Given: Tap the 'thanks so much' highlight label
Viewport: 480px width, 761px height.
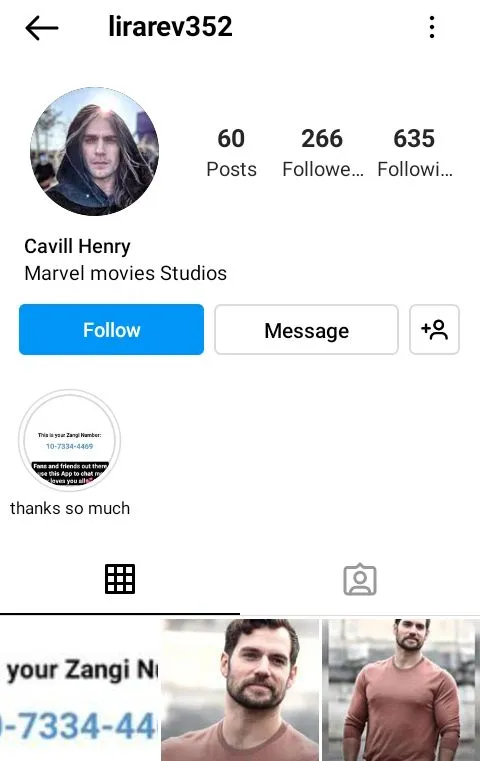Looking at the screenshot, I should tap(70, 508).
